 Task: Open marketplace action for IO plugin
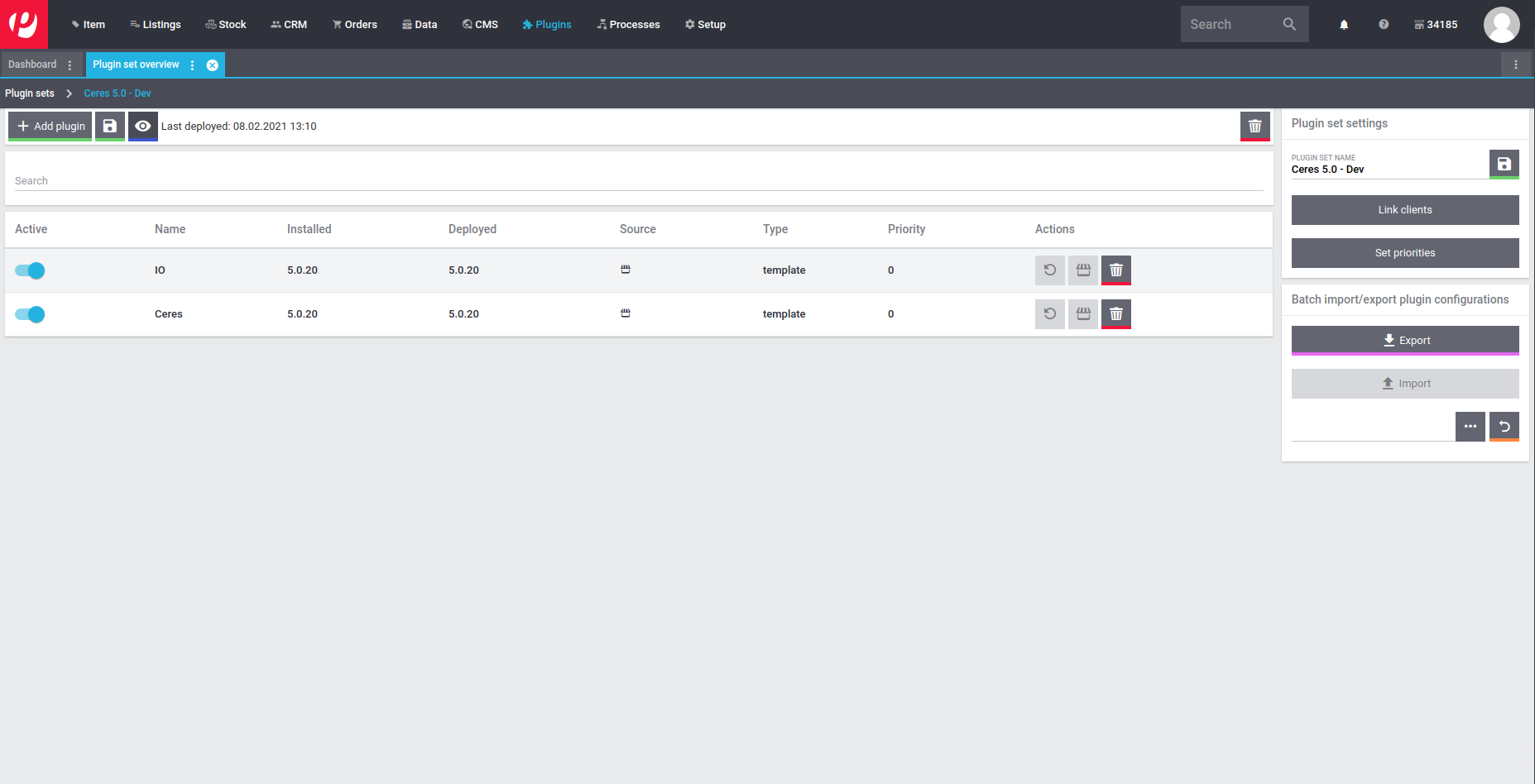[x=1083, y=270]
